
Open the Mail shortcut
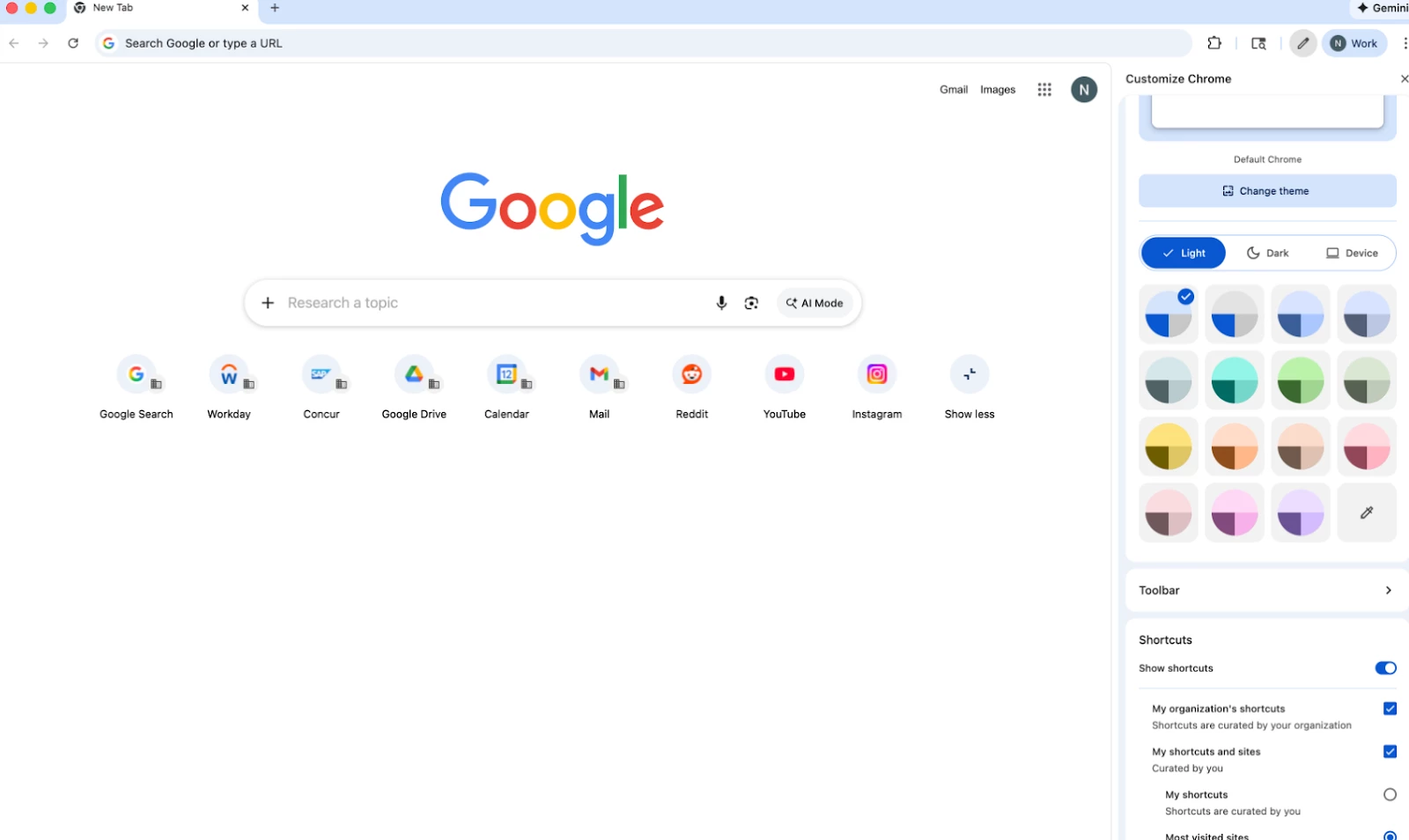(599, 387)
